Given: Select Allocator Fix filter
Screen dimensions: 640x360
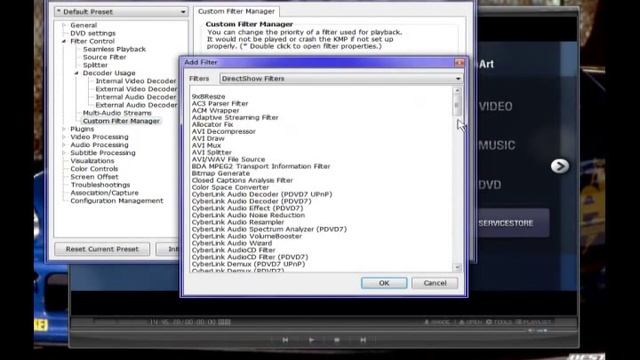Looking at the screenshot, I should (x=212, y=124).
